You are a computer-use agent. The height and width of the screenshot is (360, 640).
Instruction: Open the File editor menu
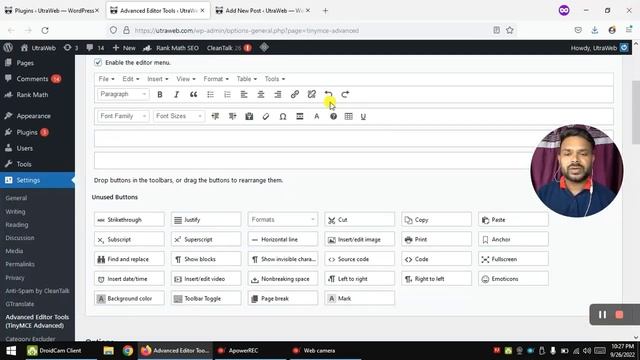tap(106, 79)
